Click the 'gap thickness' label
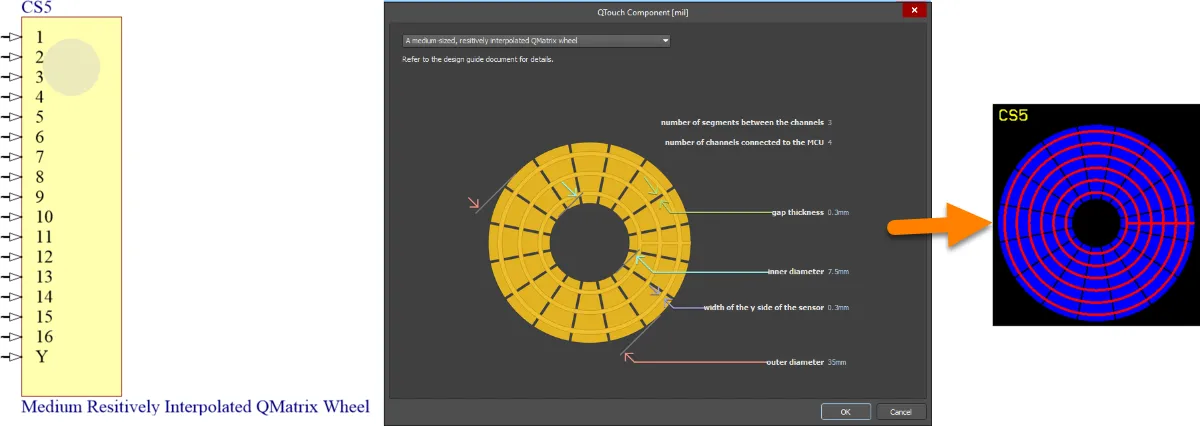The height and width of the screenshot is (426, 1200). pyautogui.click(x=797, y=213)
